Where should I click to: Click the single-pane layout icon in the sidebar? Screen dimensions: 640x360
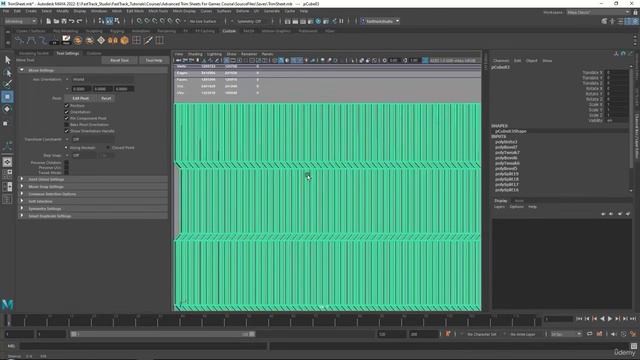click(7, 162)
